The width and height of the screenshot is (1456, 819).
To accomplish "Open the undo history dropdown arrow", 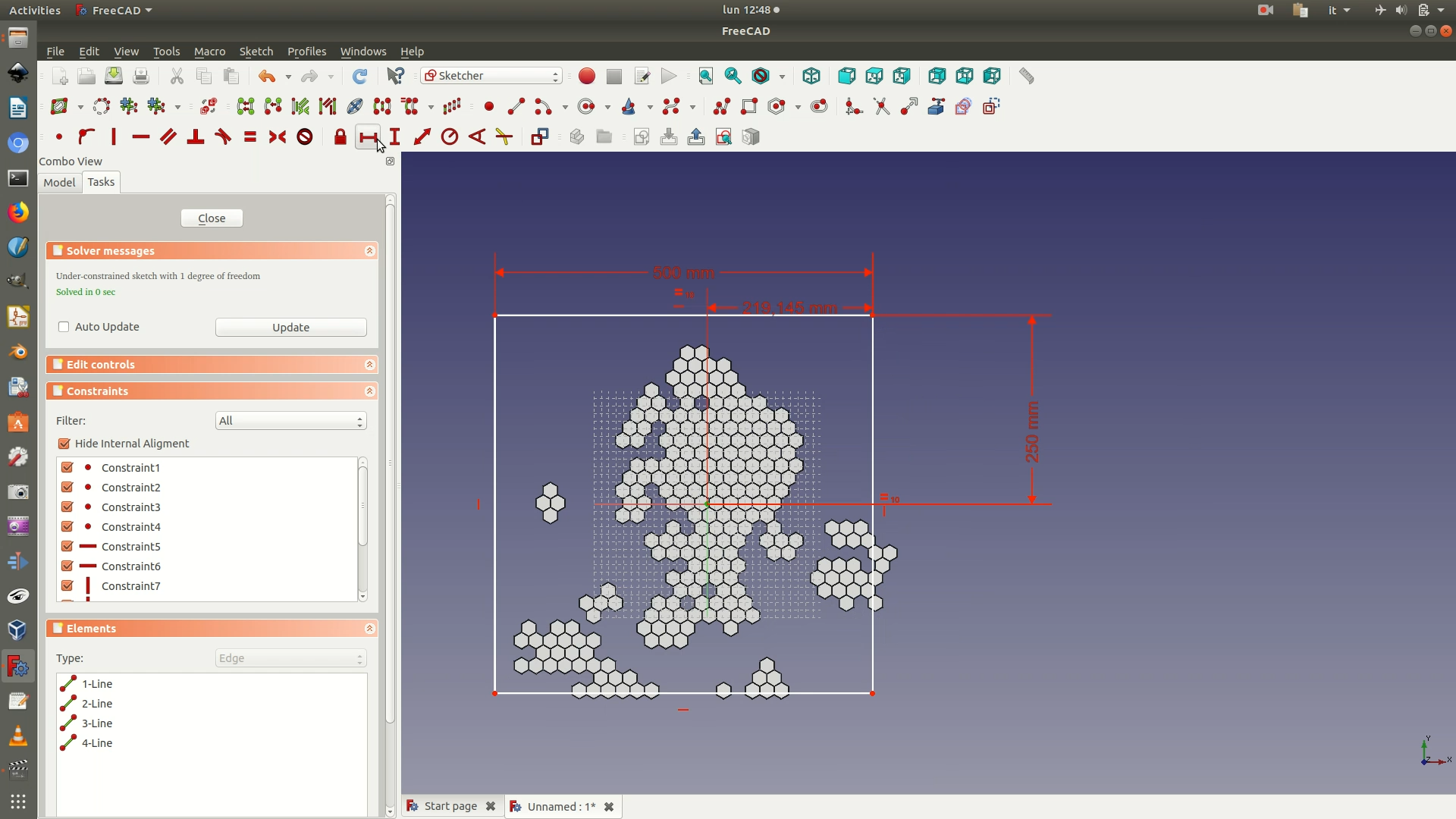I will point(288,77).
